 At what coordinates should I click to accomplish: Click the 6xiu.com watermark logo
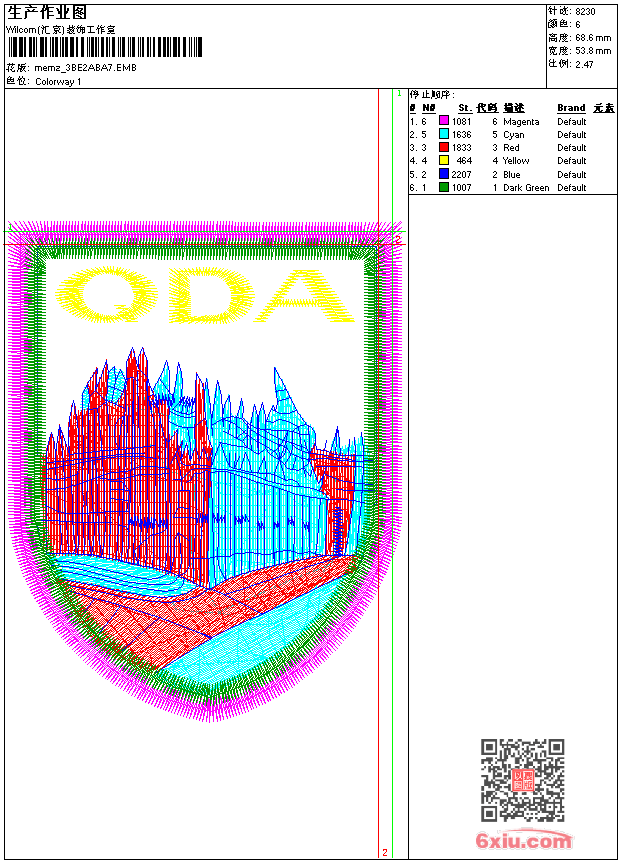click(523, 840)
